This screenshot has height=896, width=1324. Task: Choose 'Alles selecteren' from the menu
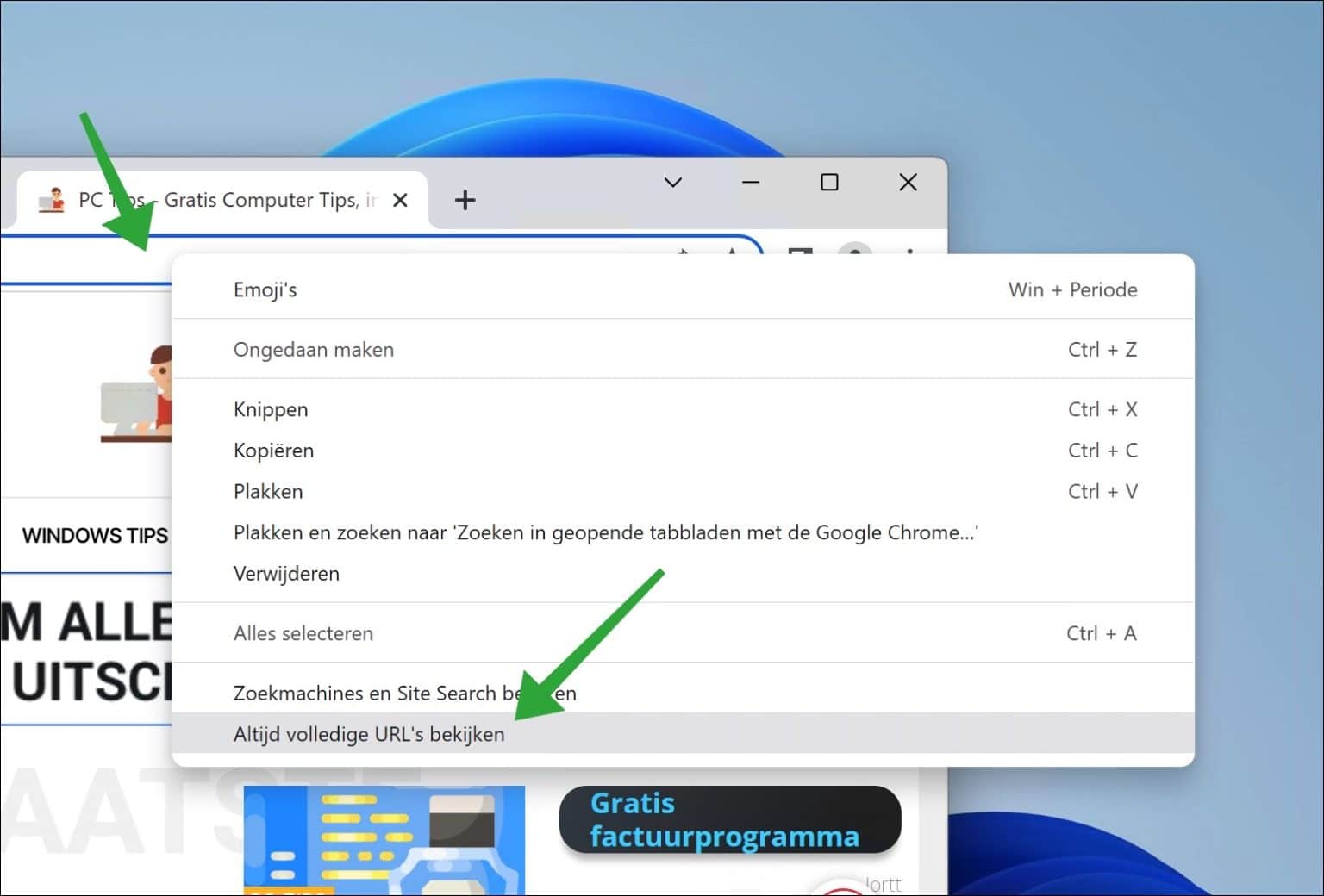pos(303,633)
